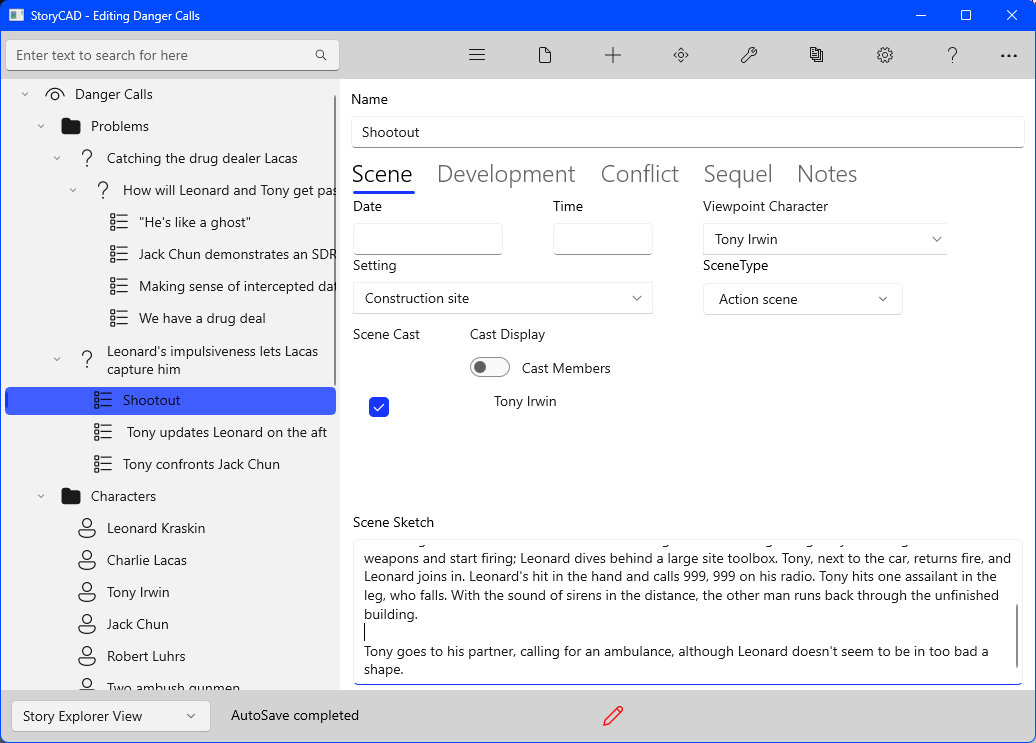The image size is (1036, 743).
Task: Click the wrench tools icon
Action: (749, 55)
